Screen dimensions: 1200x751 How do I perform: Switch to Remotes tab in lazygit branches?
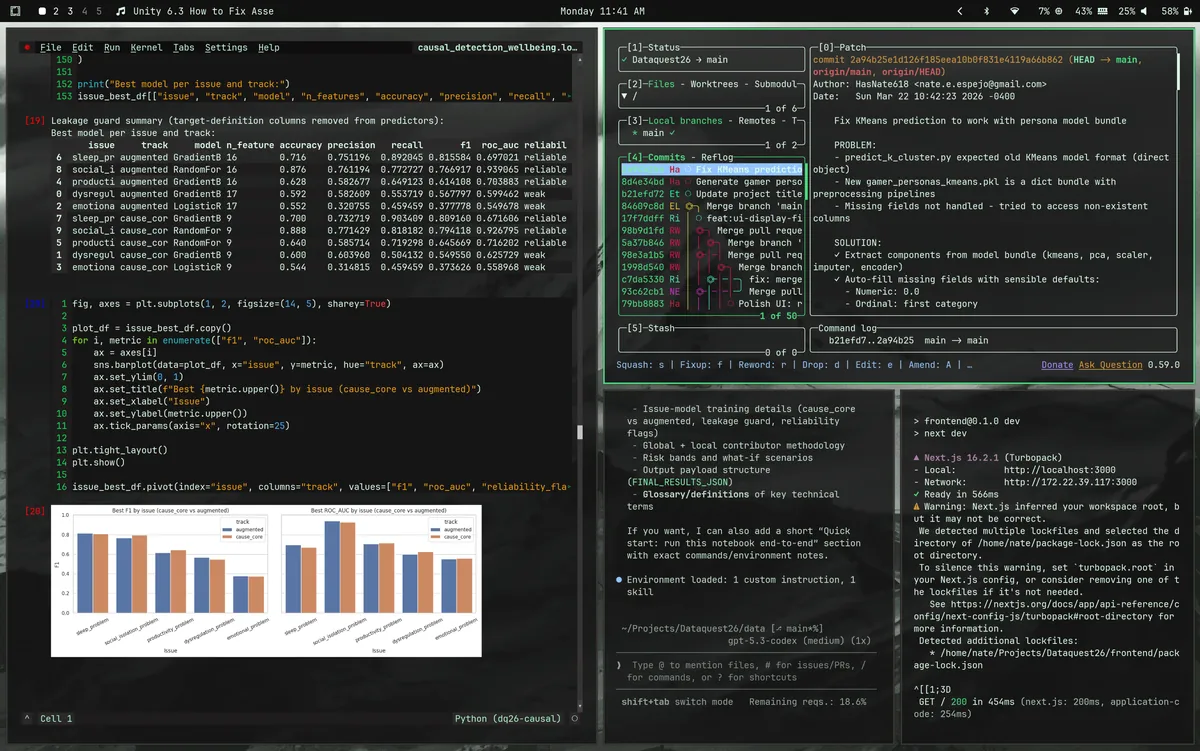(756, 120)
